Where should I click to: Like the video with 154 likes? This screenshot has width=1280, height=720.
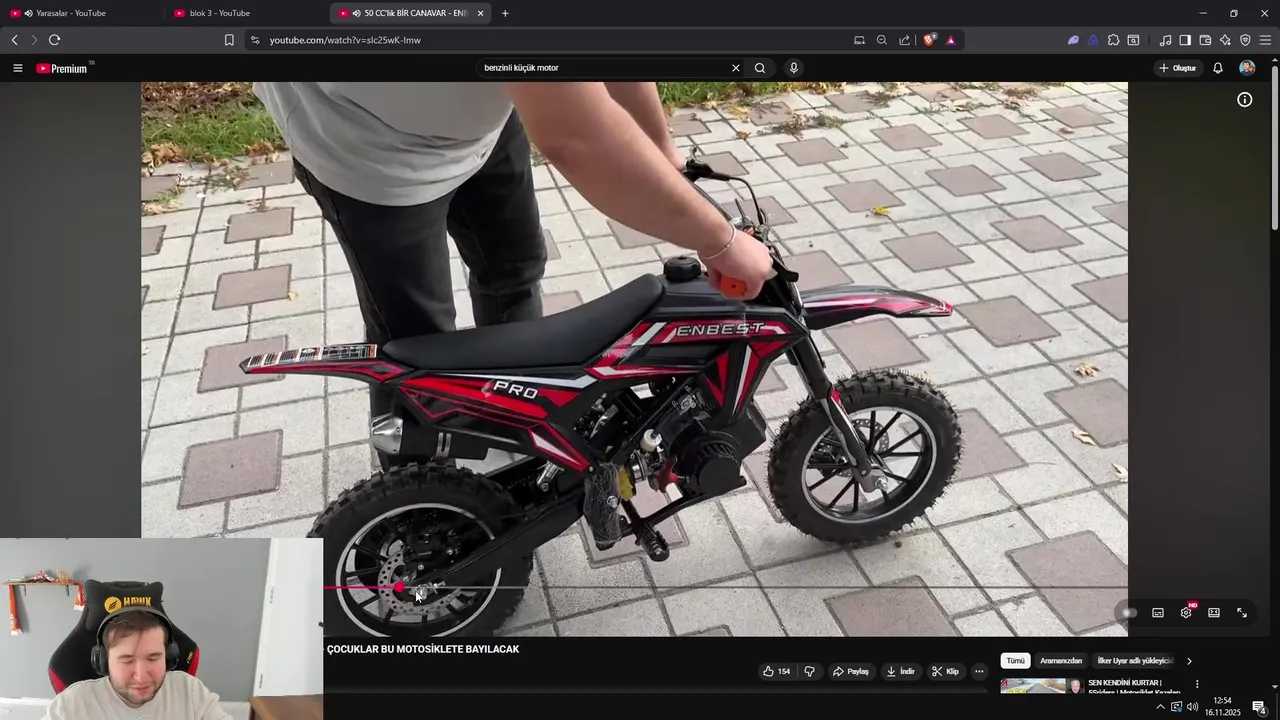pyautogui.click(x=777, y=671)
